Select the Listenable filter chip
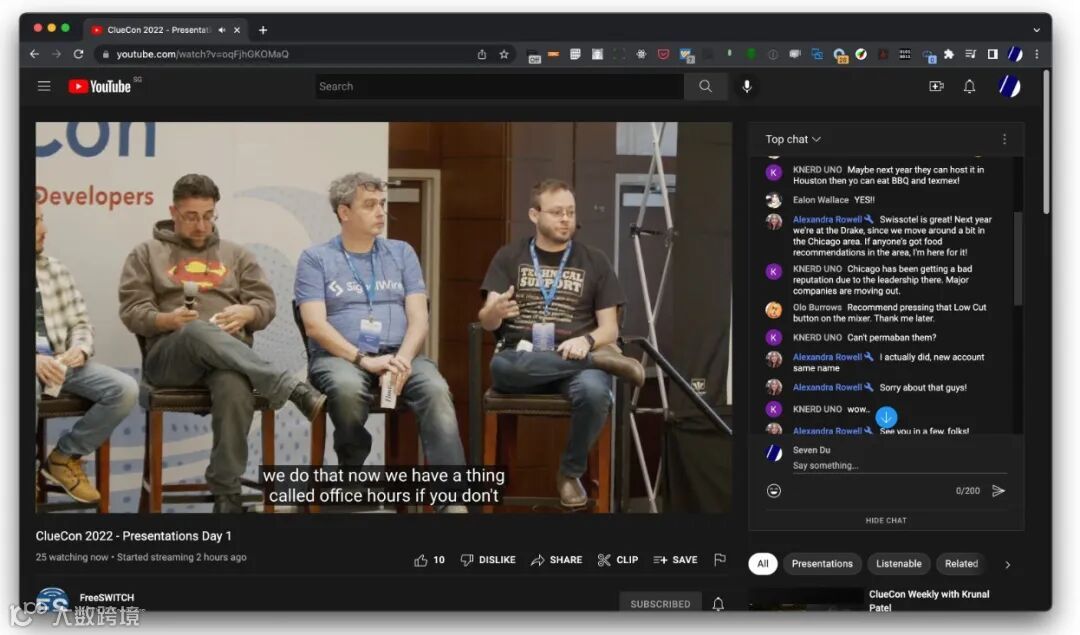This screenshot has height=635, width=1080. point(898,563)
